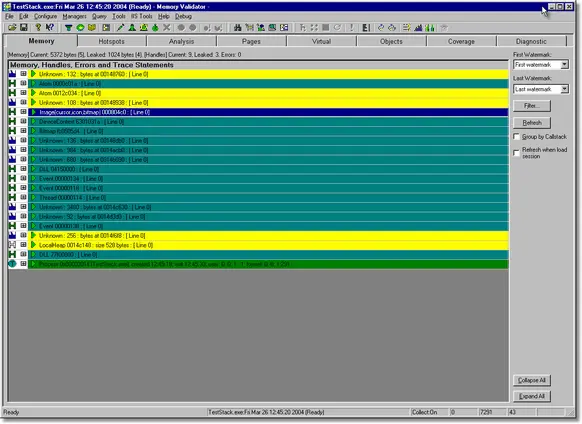Click the green figure on yellow background icon
This screenshot has width=582, height=424.
144,27
